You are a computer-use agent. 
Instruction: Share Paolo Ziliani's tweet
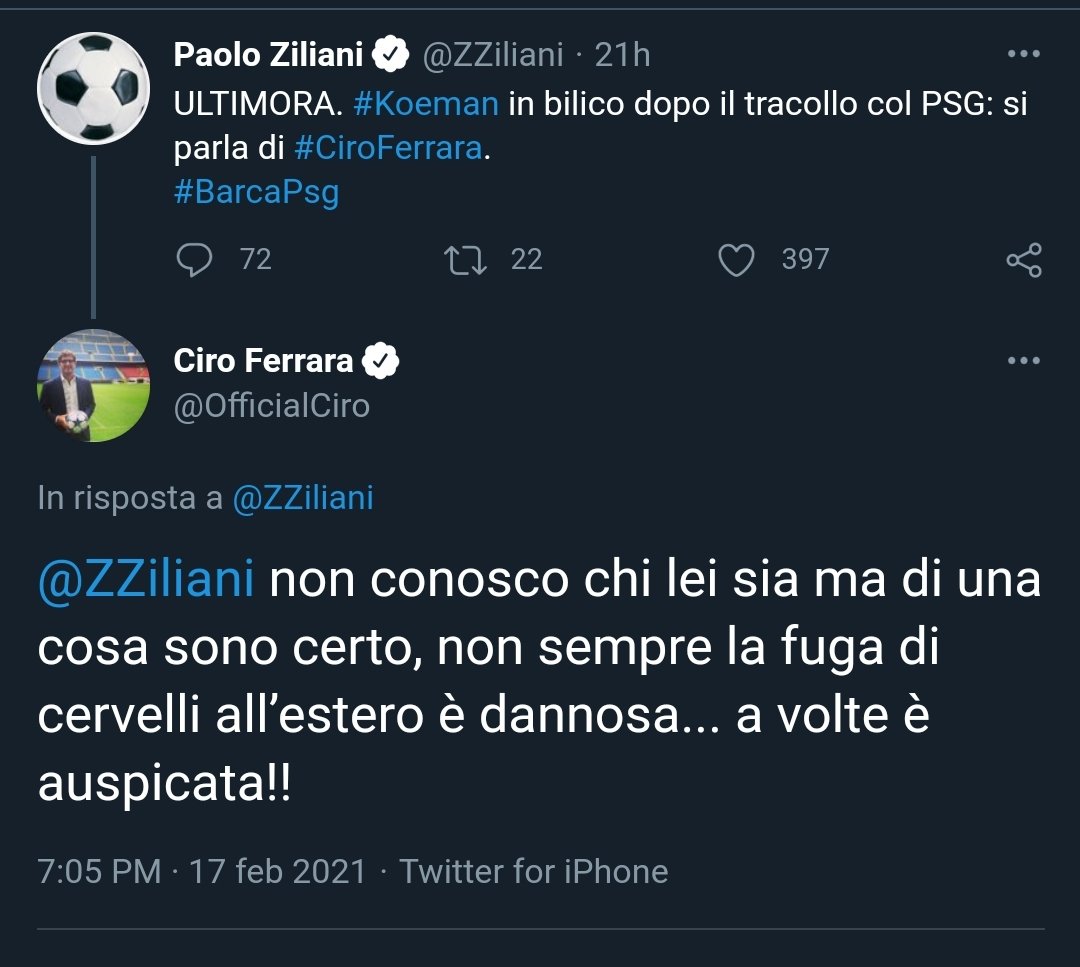tap(1022, 260)
